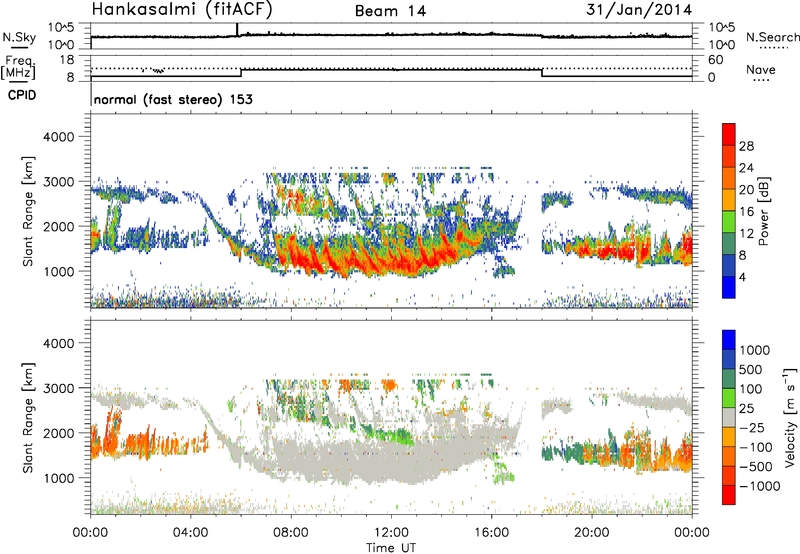Click the '28' power colorbar value

(746, 146)
